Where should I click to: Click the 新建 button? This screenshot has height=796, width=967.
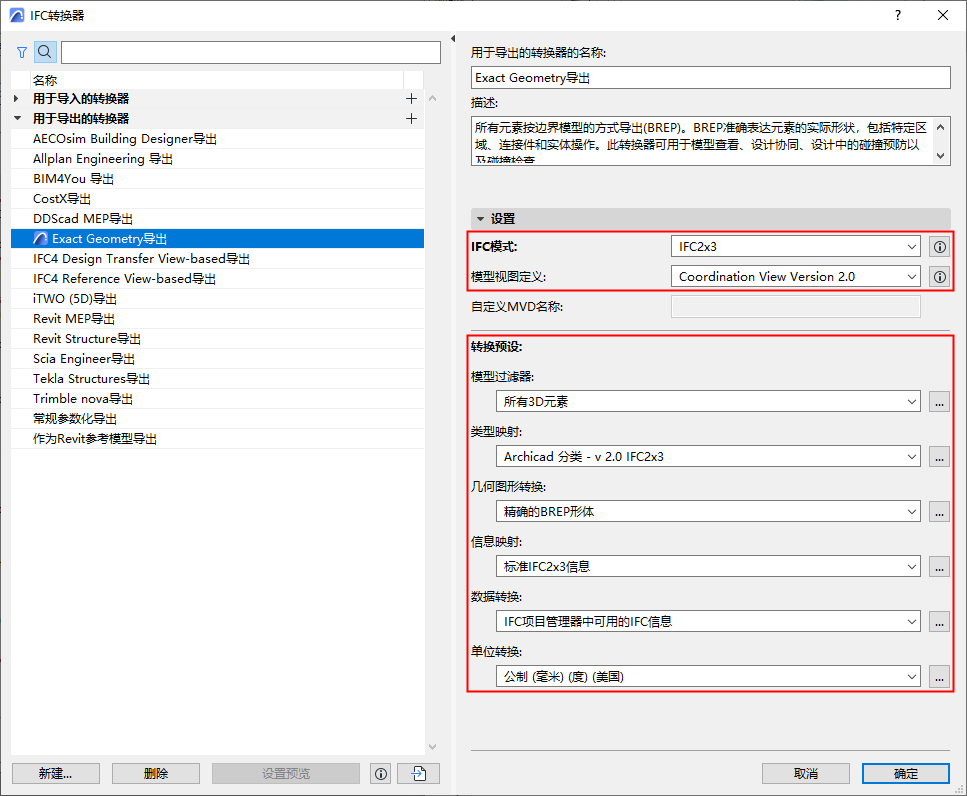(55, 773)
